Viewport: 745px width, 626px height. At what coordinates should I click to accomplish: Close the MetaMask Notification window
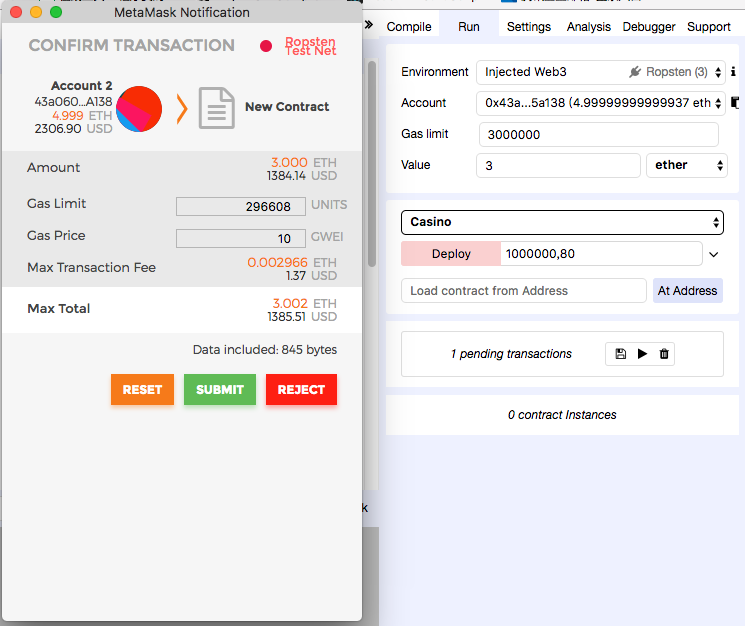tap(16, 12)
